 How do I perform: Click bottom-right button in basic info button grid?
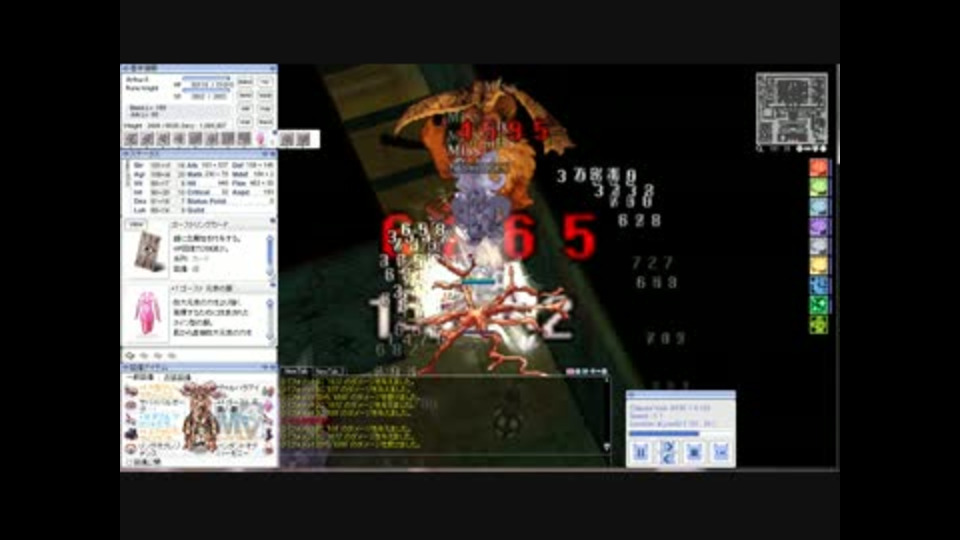[265, 122]
